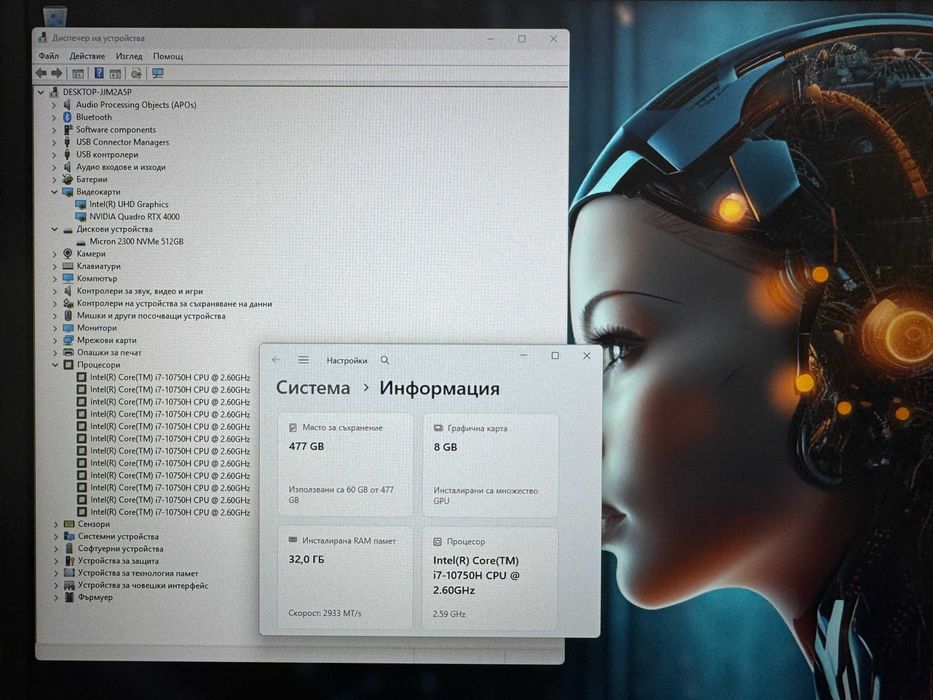Open the Действие menu

[87, 56]
